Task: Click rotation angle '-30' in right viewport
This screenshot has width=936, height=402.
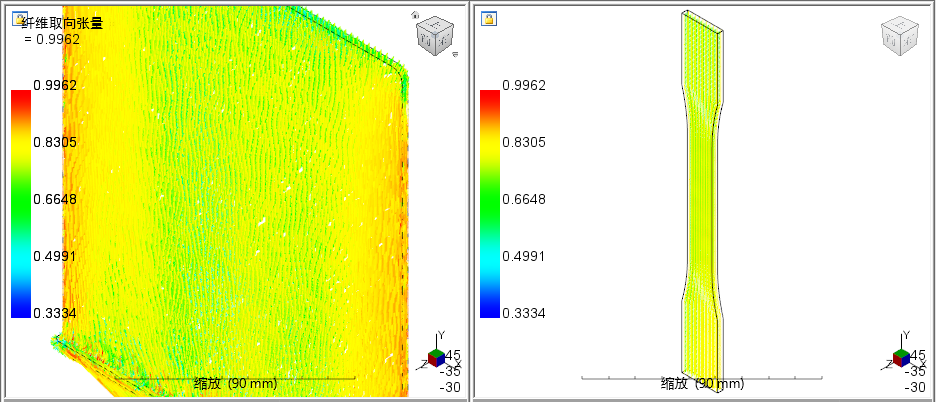Action: point(915,387)
